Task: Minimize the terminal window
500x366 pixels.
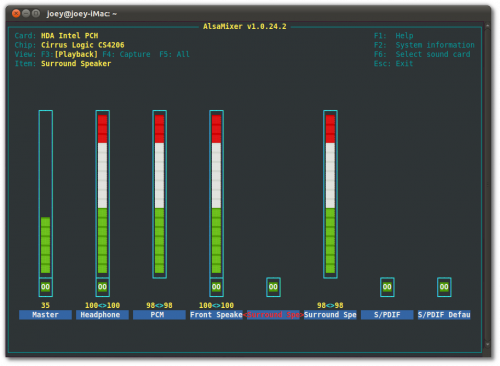Action: (26, 13)
